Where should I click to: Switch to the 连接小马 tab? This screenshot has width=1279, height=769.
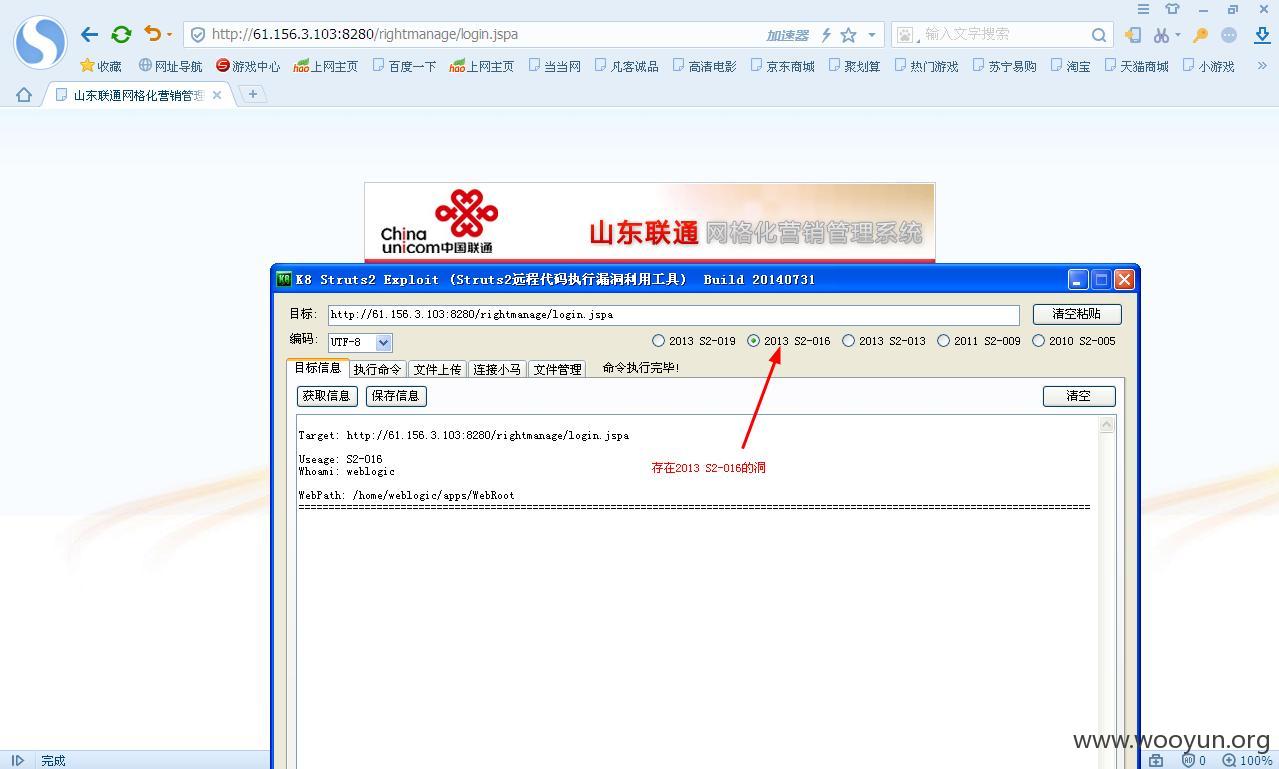[x=497, y=369]
